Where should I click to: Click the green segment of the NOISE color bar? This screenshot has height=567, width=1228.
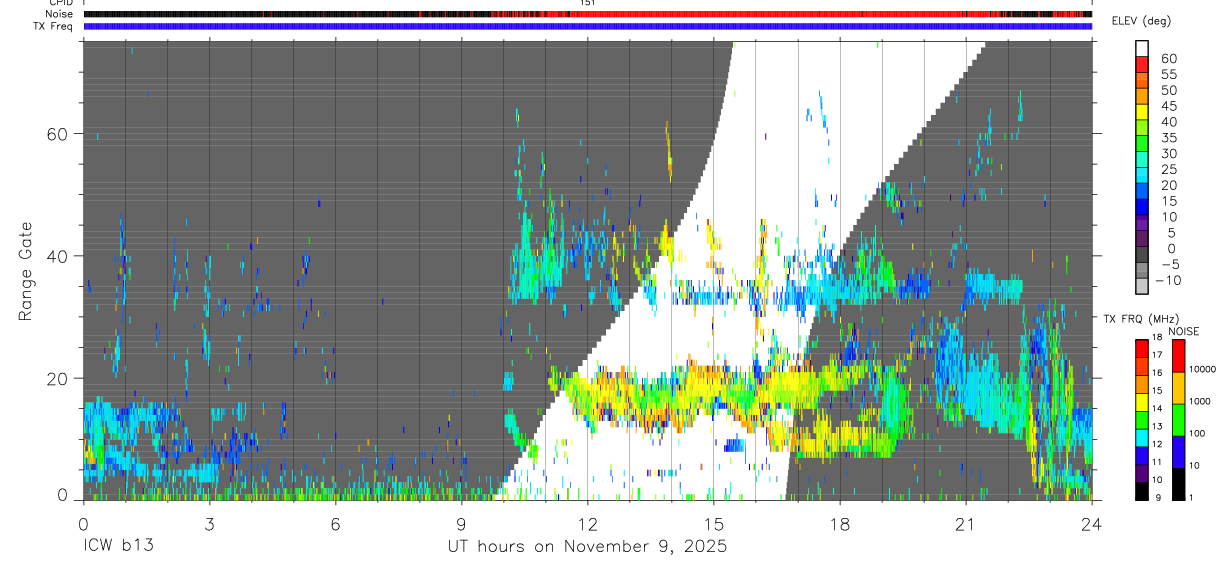(x=1178, y=420)
